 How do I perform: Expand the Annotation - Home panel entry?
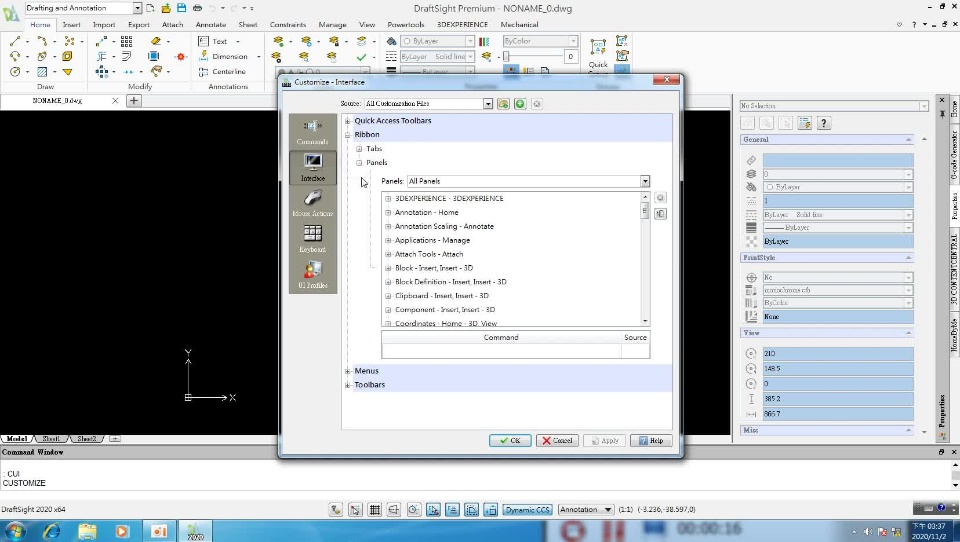point(388,212)
